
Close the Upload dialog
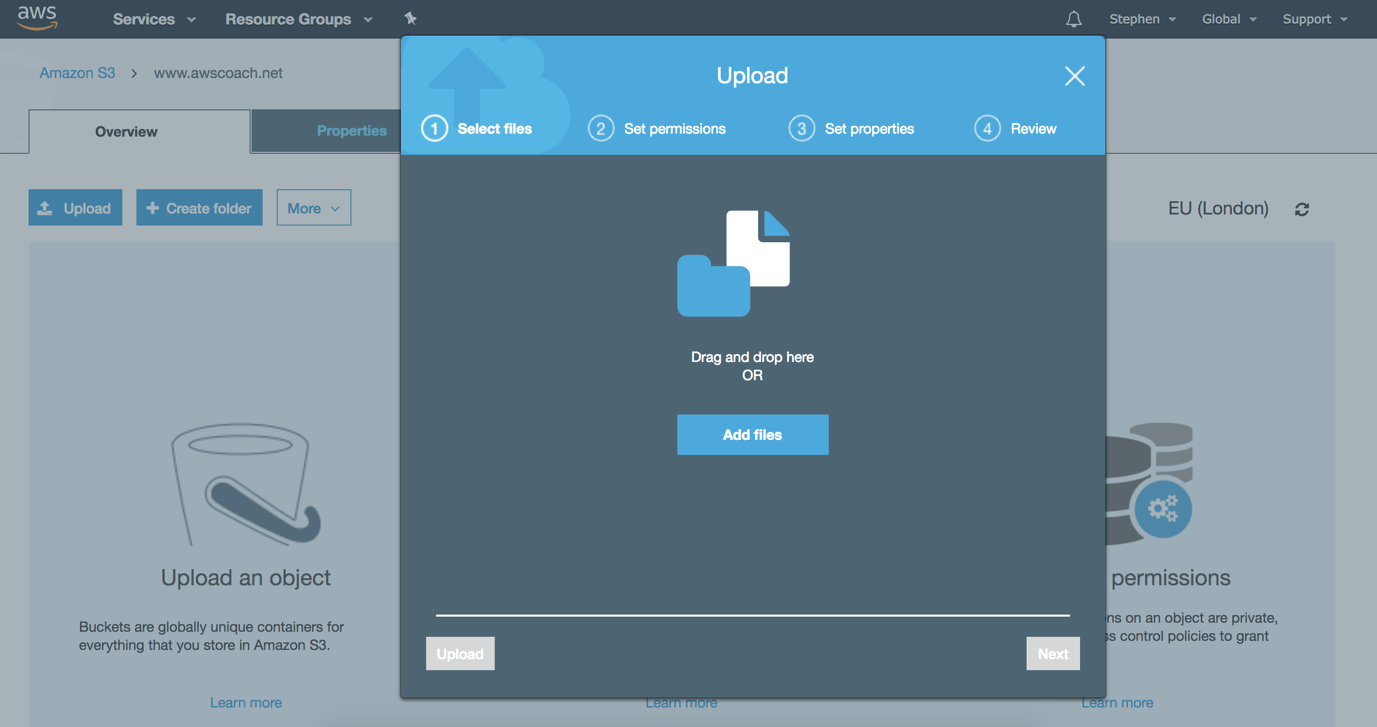1075,76
